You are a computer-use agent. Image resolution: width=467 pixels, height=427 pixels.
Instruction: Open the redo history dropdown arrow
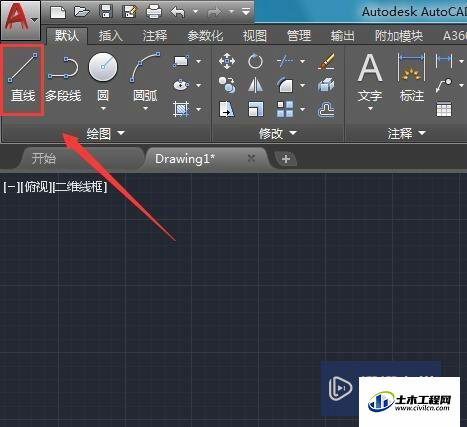click(x=231, y=12)
